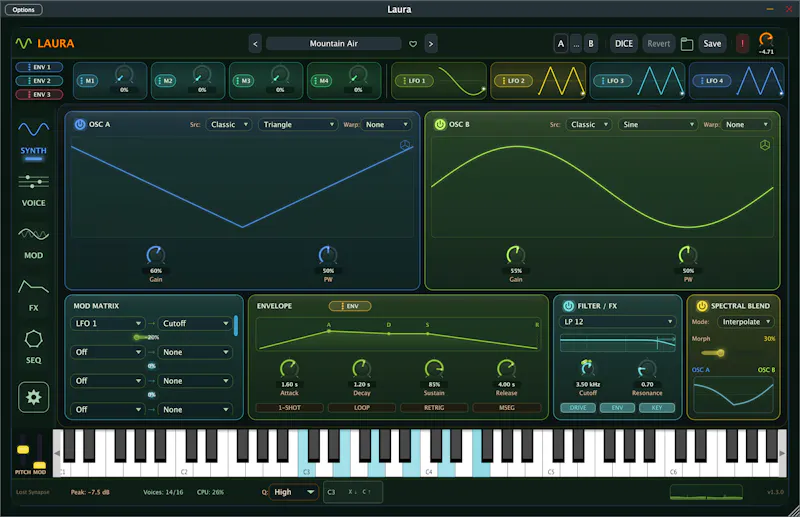Screen dimensions: 800x517
Task: Enable envelope 1-SHOT mode
Action: click(x=289, y=408)
